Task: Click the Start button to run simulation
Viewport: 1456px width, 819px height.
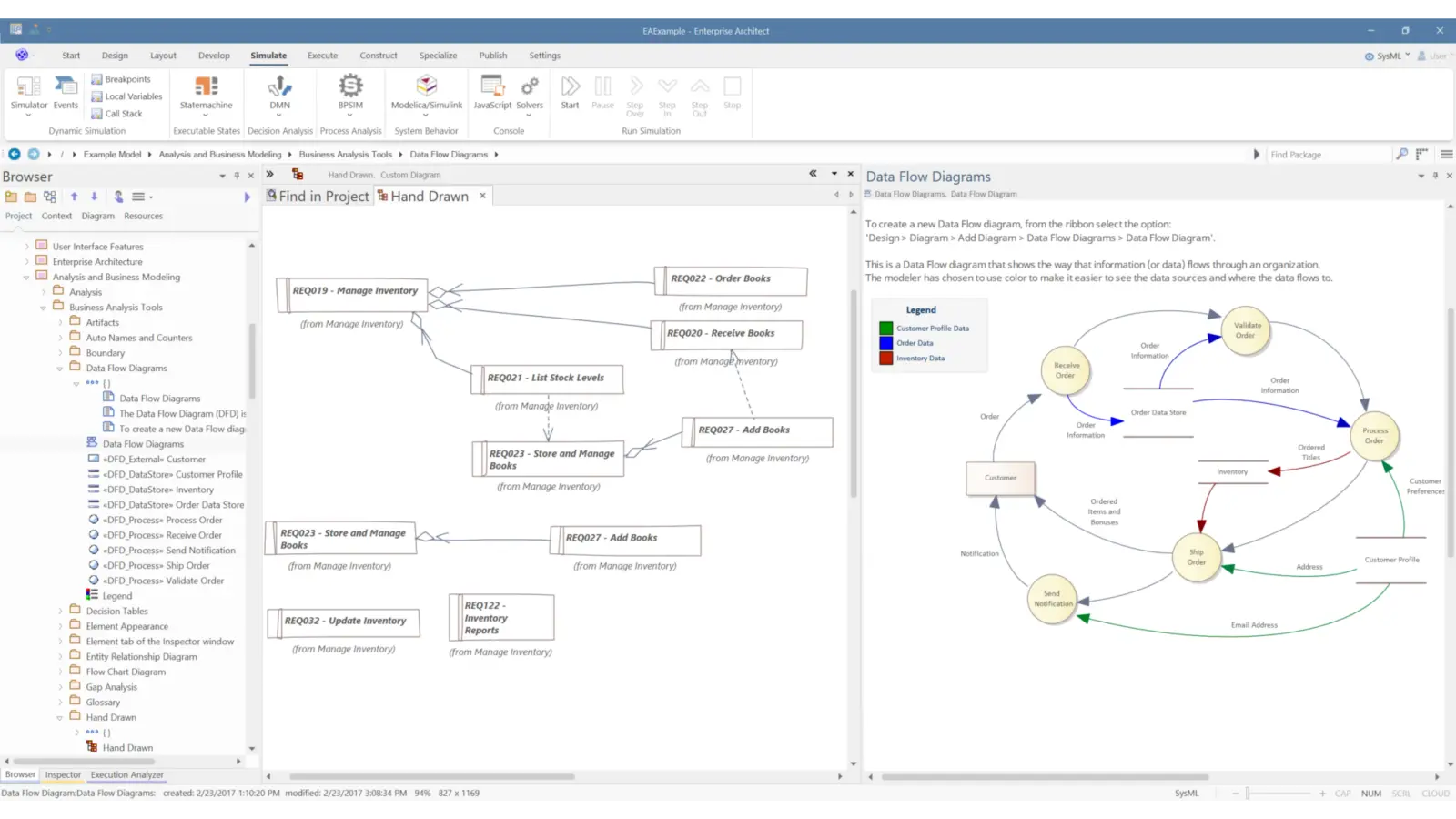Action: (x=570, y=91)
